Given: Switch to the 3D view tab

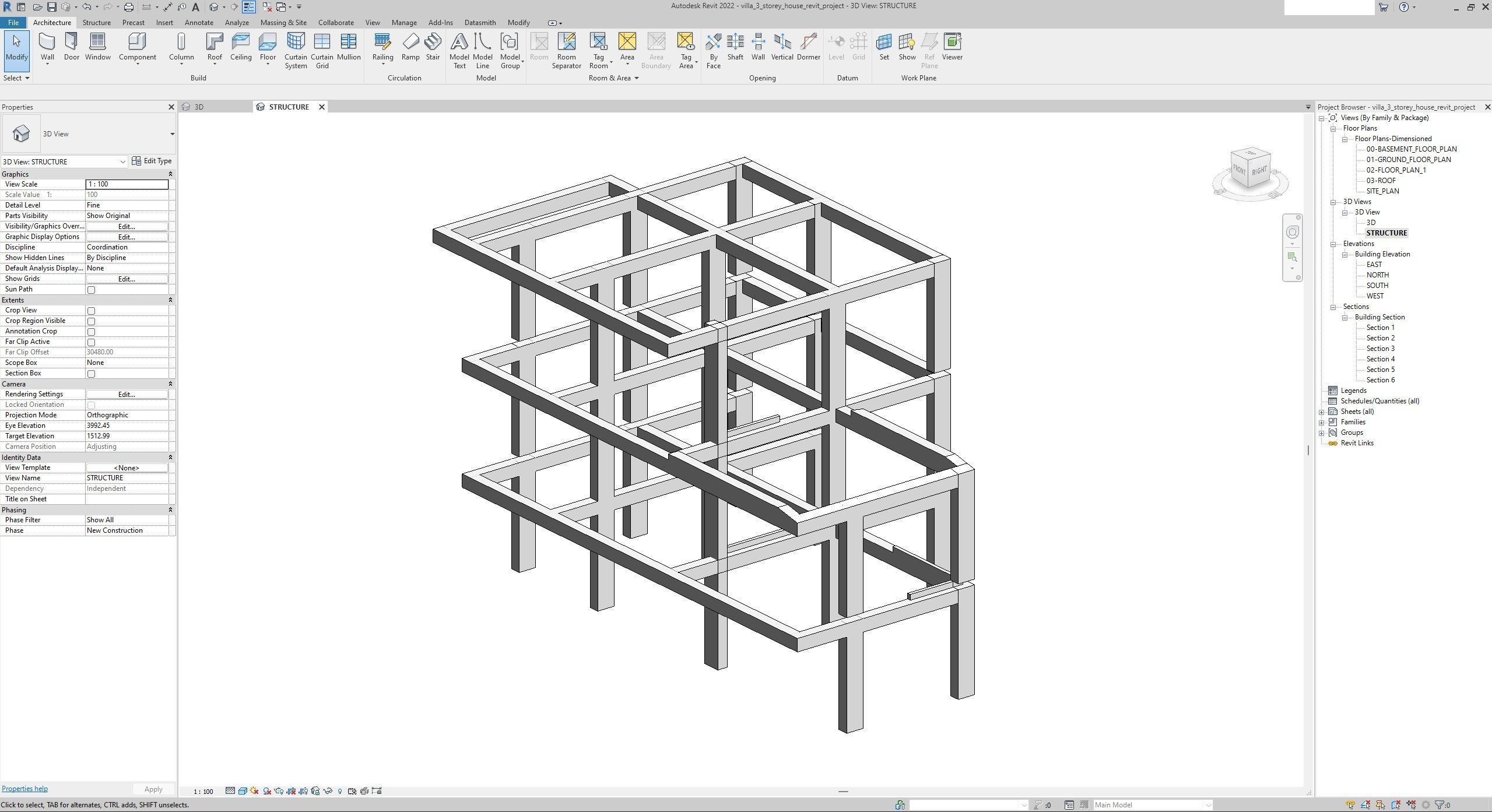Looking at the screenshot, I should coord(199,107).
